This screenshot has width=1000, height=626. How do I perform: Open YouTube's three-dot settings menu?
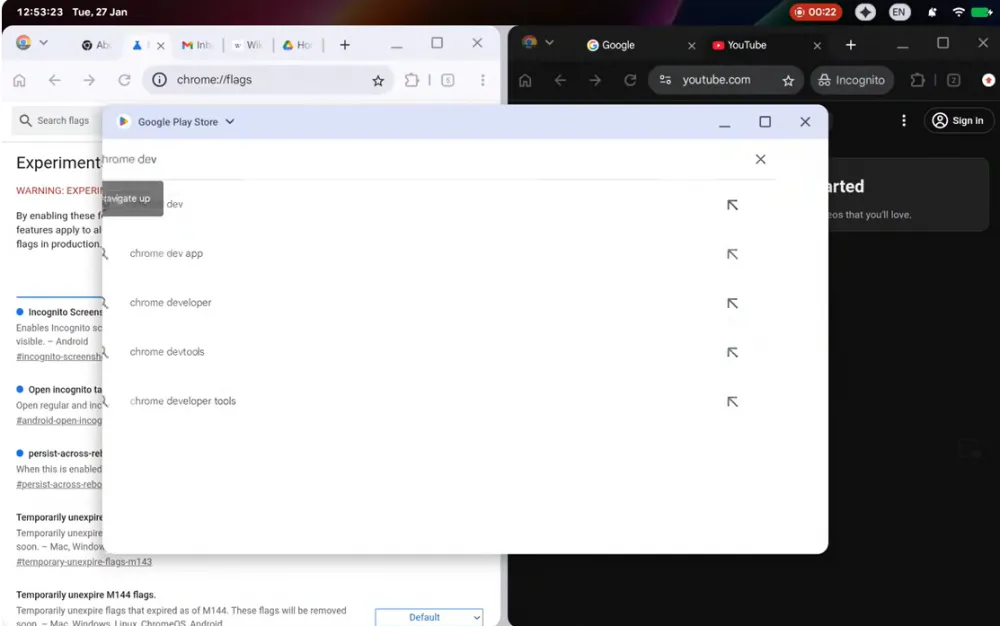[904, 121]
